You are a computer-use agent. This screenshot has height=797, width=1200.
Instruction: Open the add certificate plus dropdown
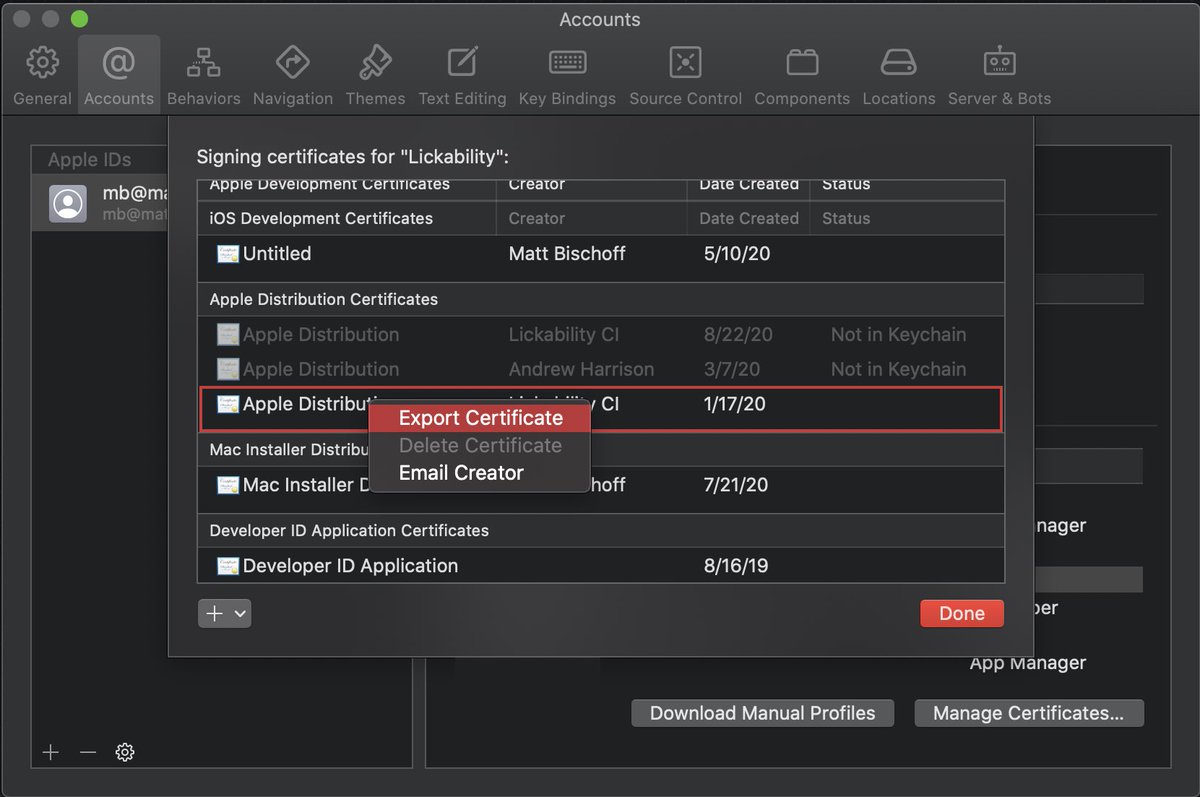click(x=225, y=614)
